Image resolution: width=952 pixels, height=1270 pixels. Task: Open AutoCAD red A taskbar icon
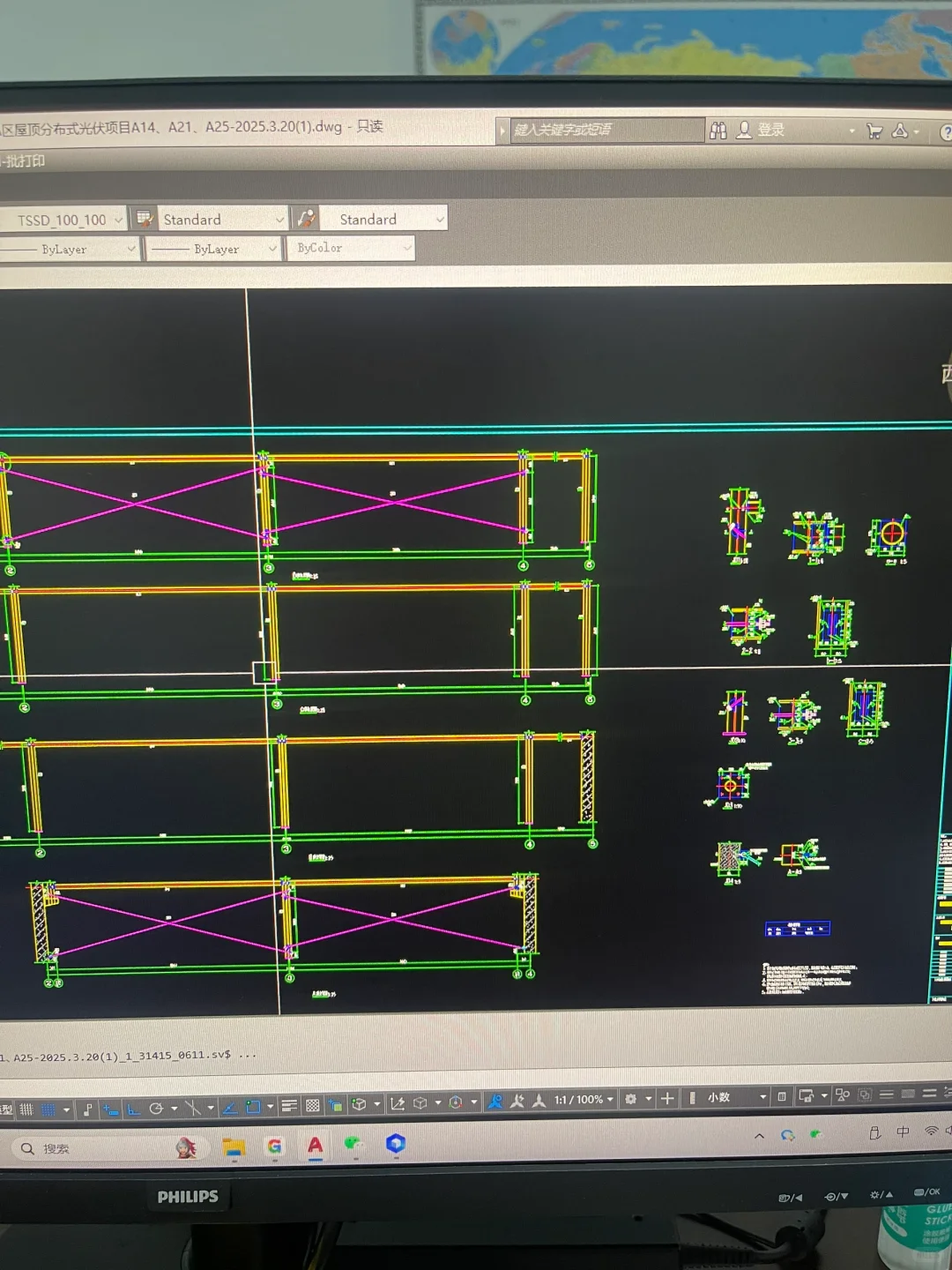click(x=315, y=1146)
